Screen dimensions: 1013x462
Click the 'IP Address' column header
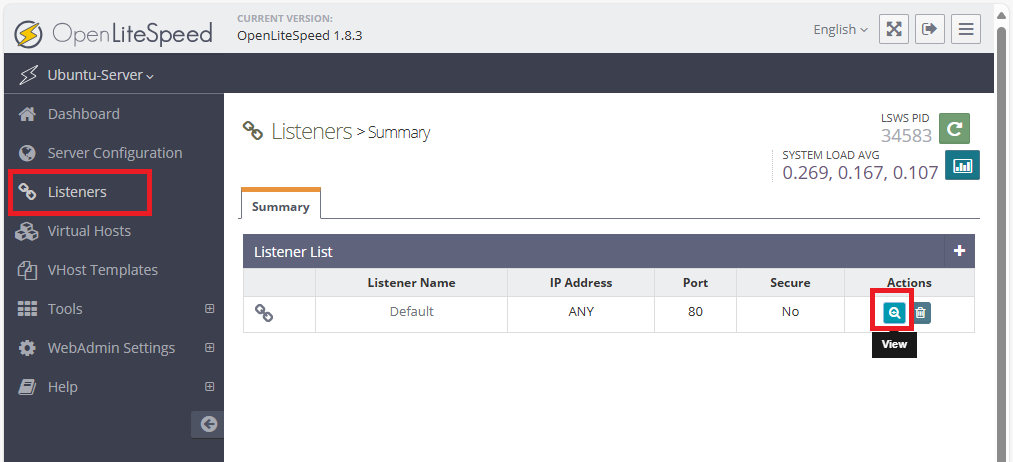[x=581, y=282]
